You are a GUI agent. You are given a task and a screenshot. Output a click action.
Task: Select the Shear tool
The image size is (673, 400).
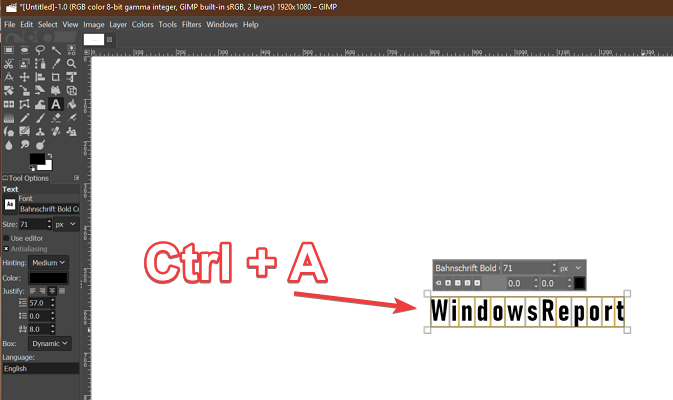pos(40,91)
